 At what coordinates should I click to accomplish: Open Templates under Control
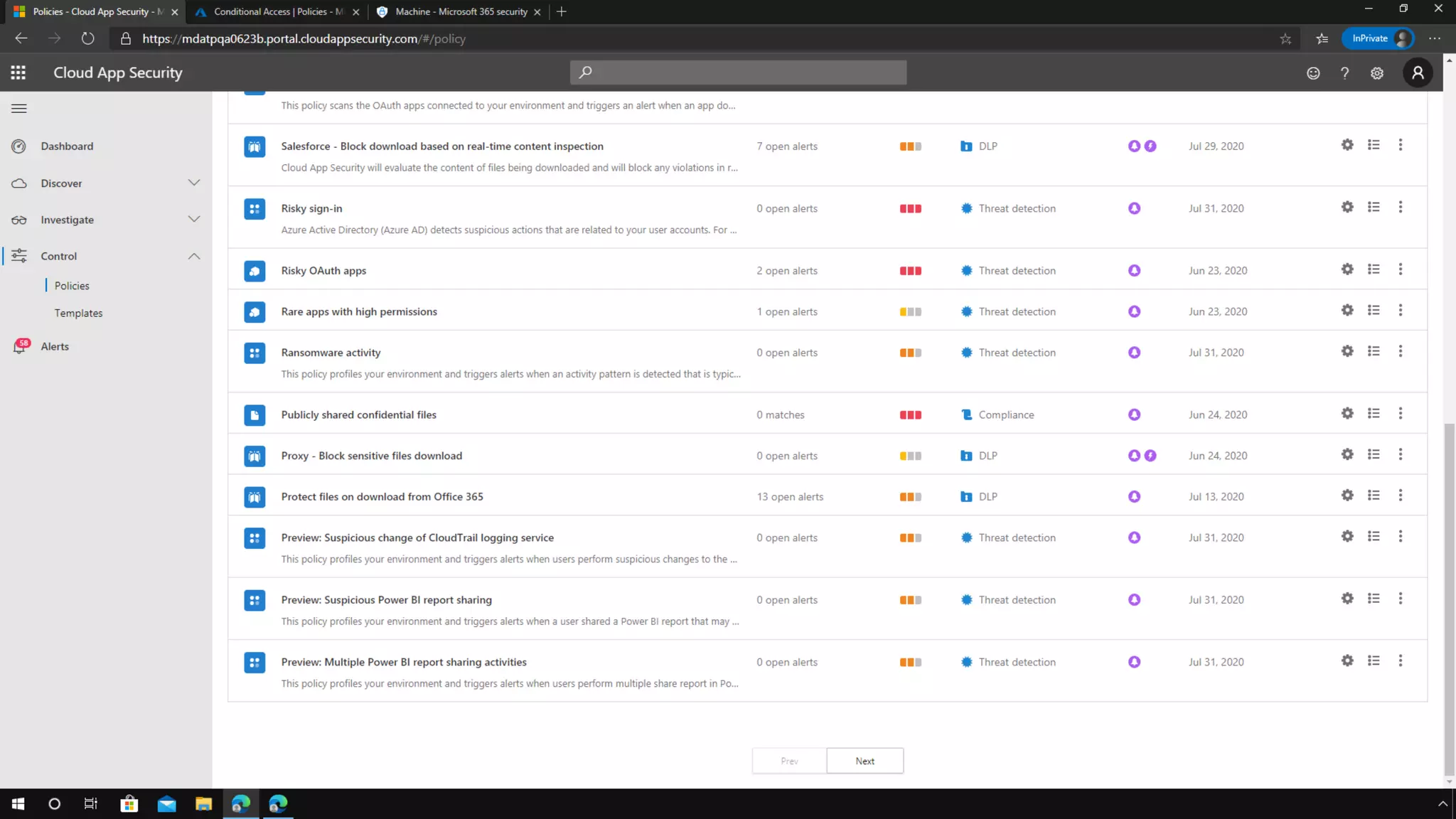78,314
